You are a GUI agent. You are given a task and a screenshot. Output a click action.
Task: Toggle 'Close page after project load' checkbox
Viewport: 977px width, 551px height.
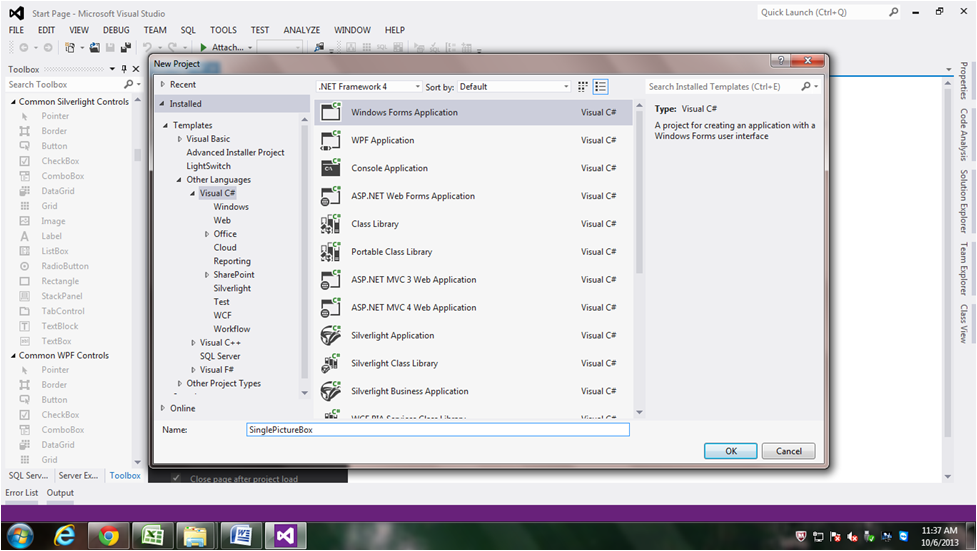pyautogui.click(x=176, y=478)
